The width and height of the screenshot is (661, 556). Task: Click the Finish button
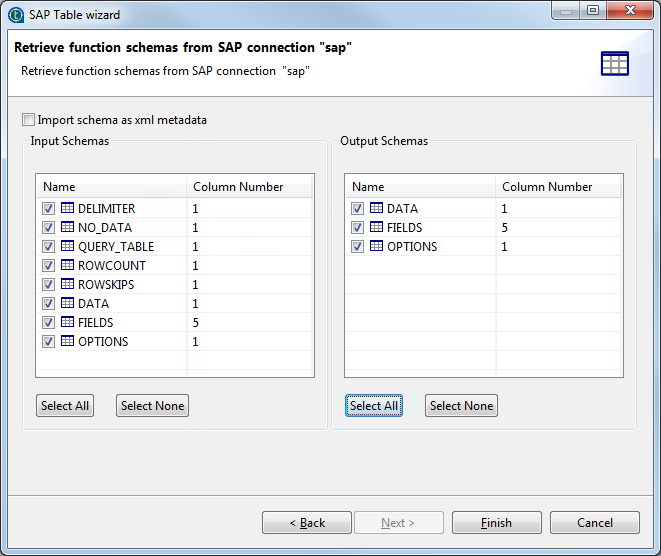496,523
